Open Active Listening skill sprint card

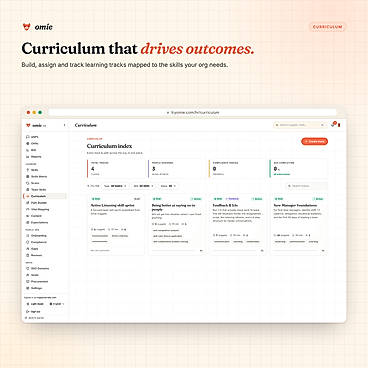tap(116, 224)
